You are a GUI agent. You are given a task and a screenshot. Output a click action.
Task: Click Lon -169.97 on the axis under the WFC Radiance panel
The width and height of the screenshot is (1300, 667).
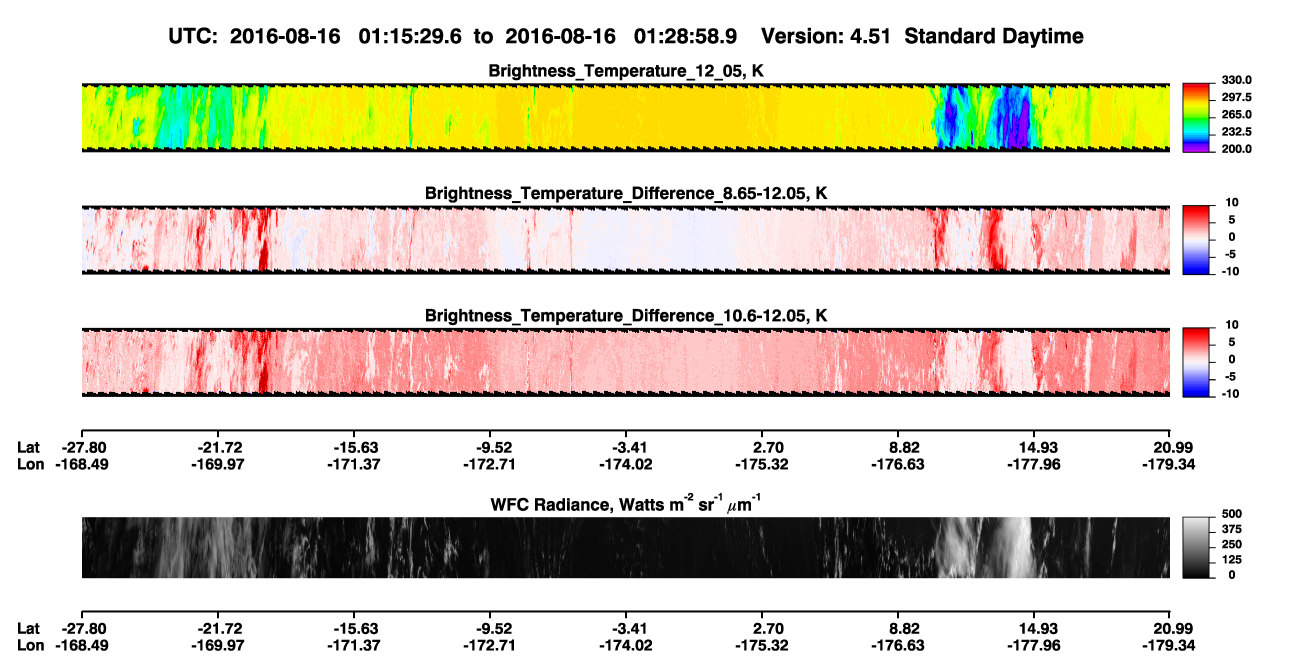click(x=217, y=645)
